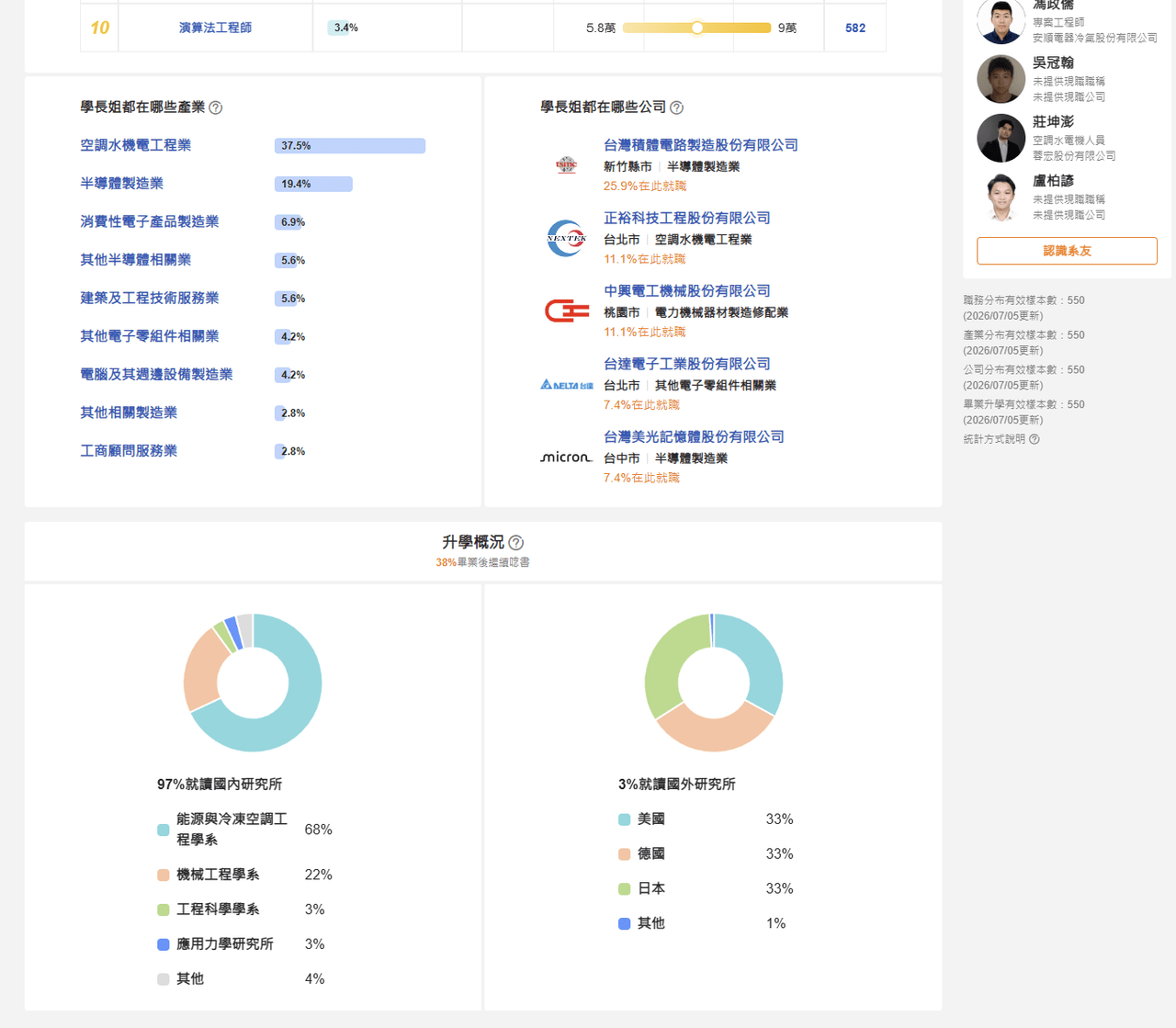Image resolution: width=1176 pixels, height=1028 pixels.
Task: Open 盧柏諺 profile photo
Action: coord(1001,197)
